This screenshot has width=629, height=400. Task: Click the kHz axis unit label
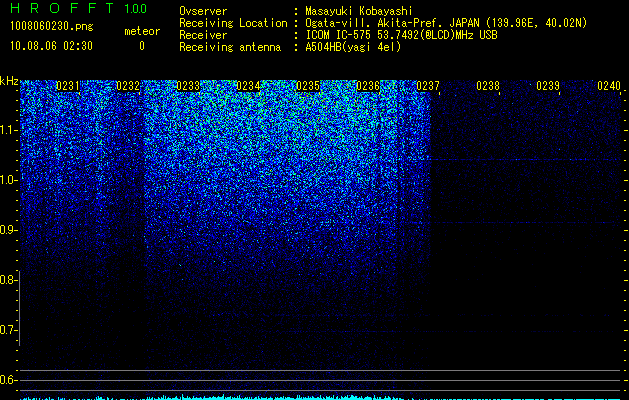coord(9,81)
